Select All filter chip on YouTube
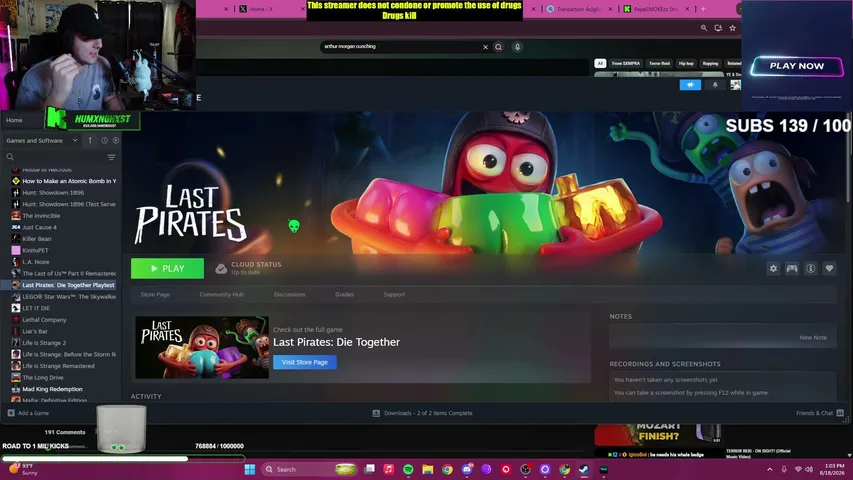 [x=600, y=63]
